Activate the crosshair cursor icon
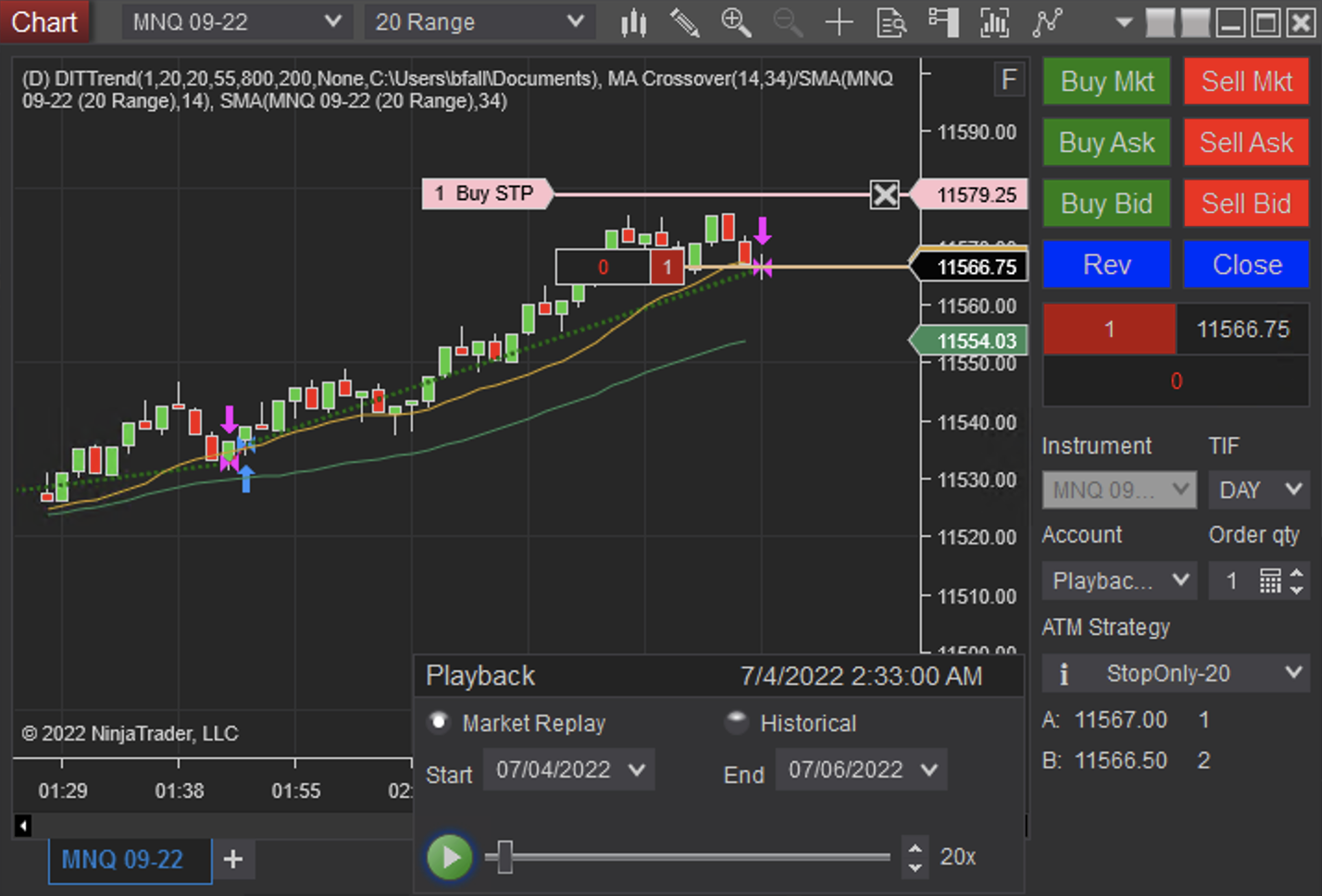Viewport: 1322px width, 896px height. pyautogui.click(x=839, y=22)
